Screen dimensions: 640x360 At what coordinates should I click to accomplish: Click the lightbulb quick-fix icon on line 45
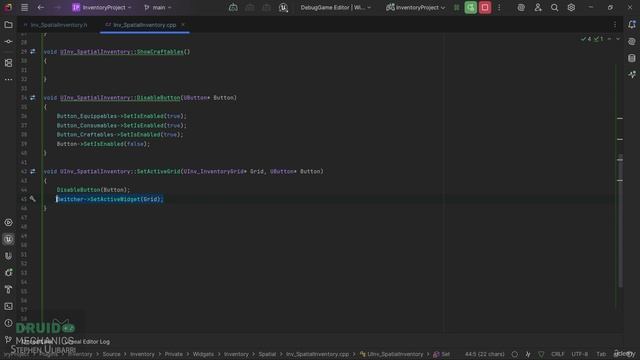(x=33, y=199)
